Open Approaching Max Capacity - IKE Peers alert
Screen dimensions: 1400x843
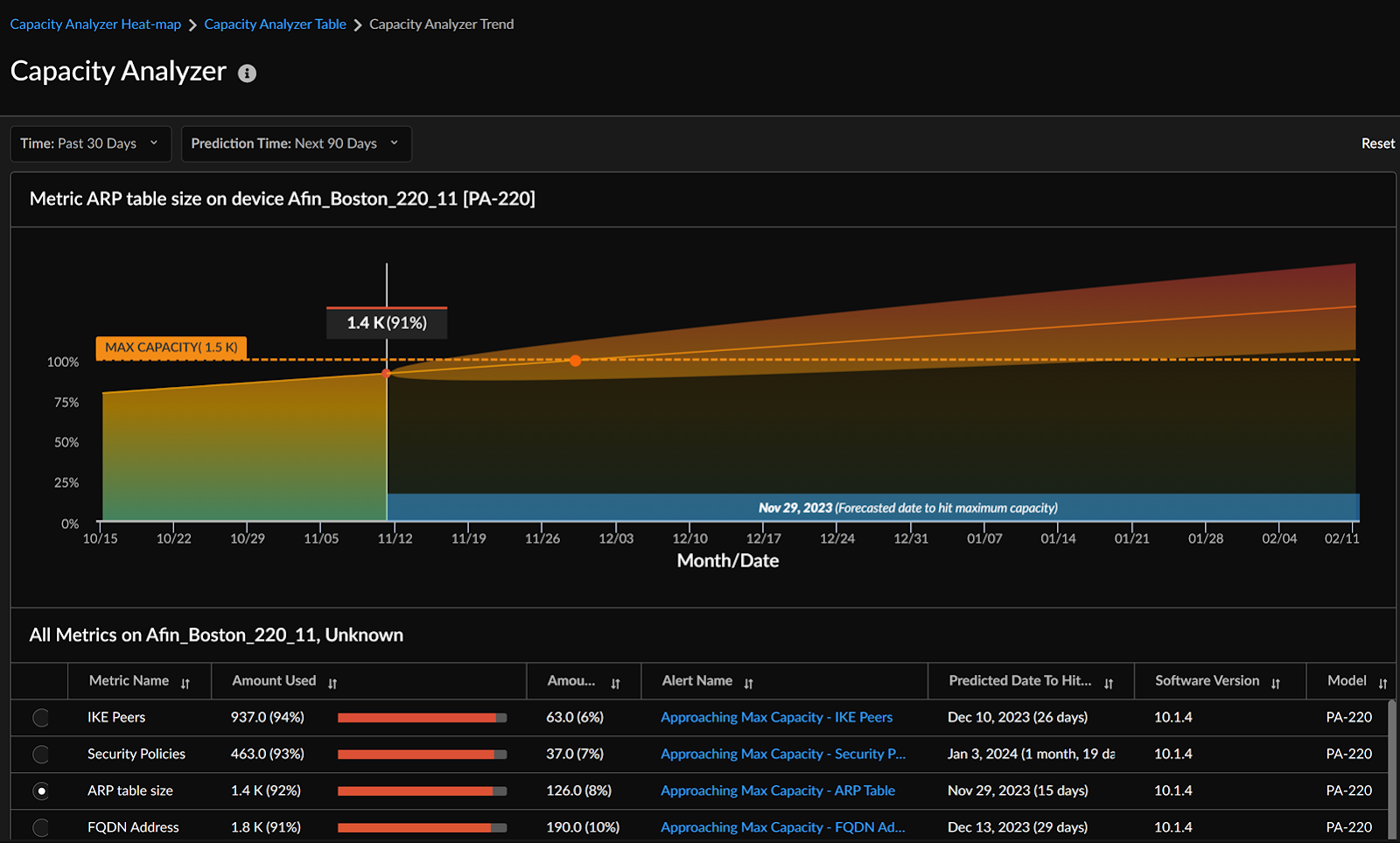tap(776, 718)
